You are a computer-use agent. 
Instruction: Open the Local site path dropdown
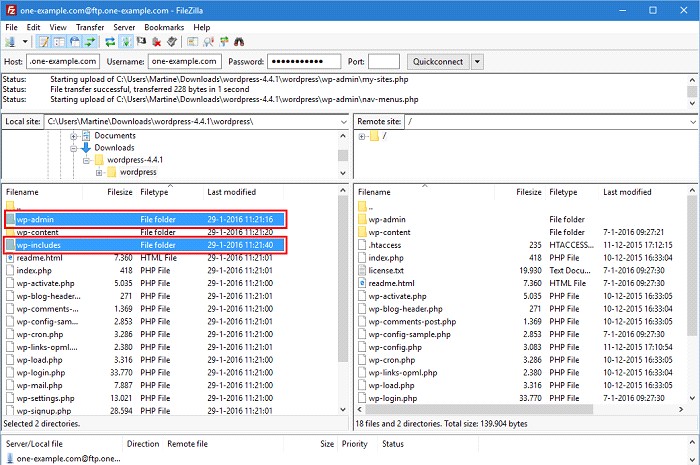343,122
